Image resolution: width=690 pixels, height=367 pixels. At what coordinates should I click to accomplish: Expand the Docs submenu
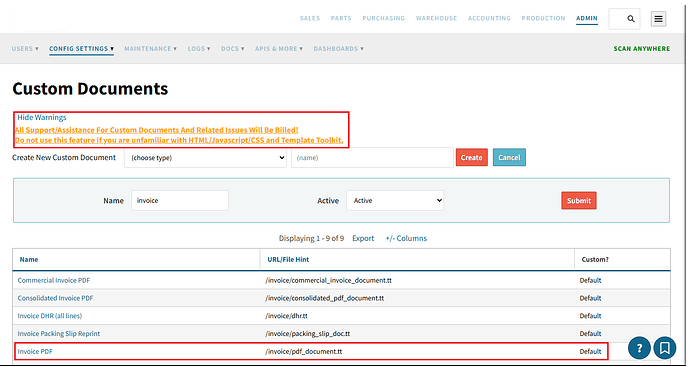tap(233, 49)
